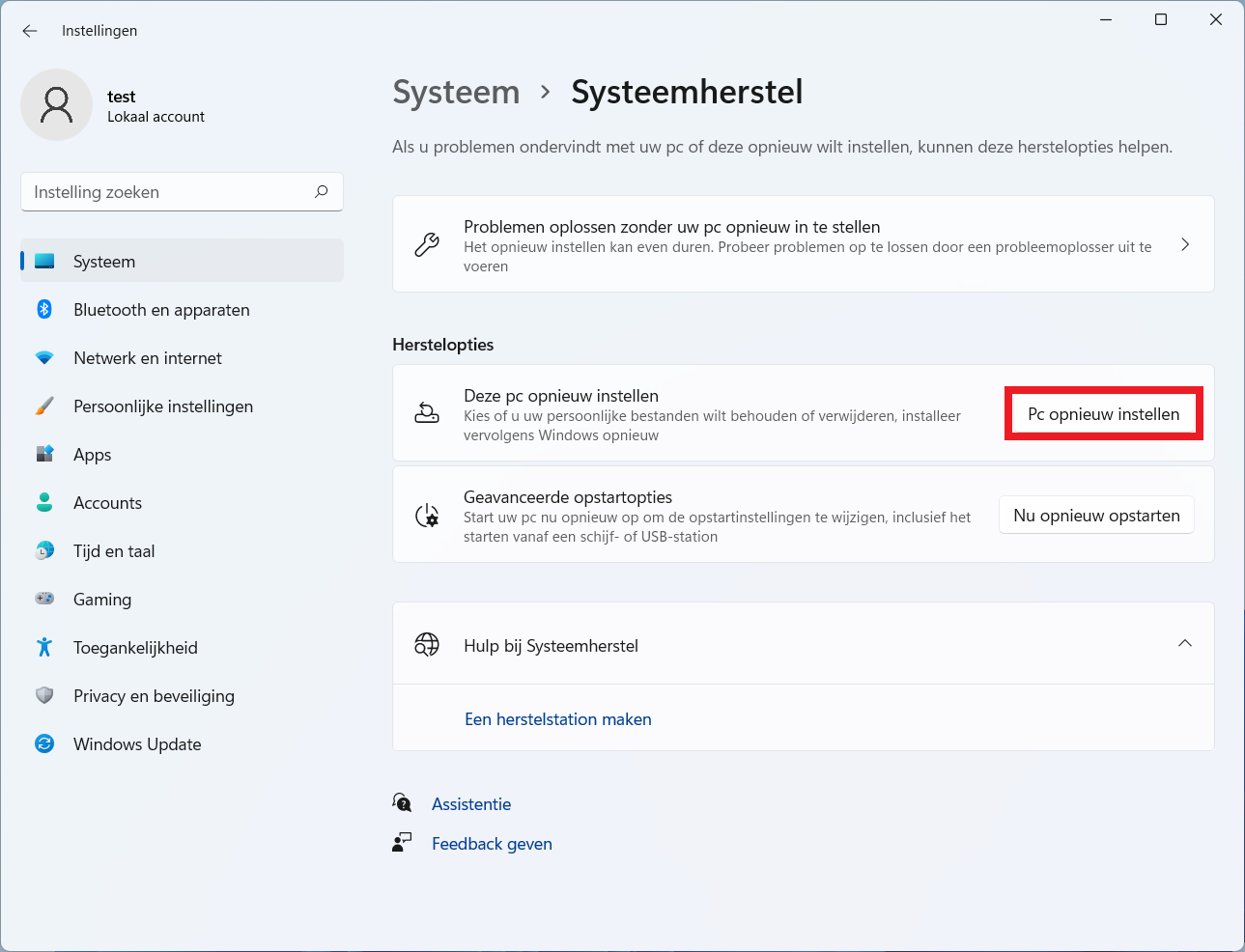Image resolution: width=1245 pixels, height=952 pixels.
Task: Click the Accounts person icon
Action: (x=44, y=502)
